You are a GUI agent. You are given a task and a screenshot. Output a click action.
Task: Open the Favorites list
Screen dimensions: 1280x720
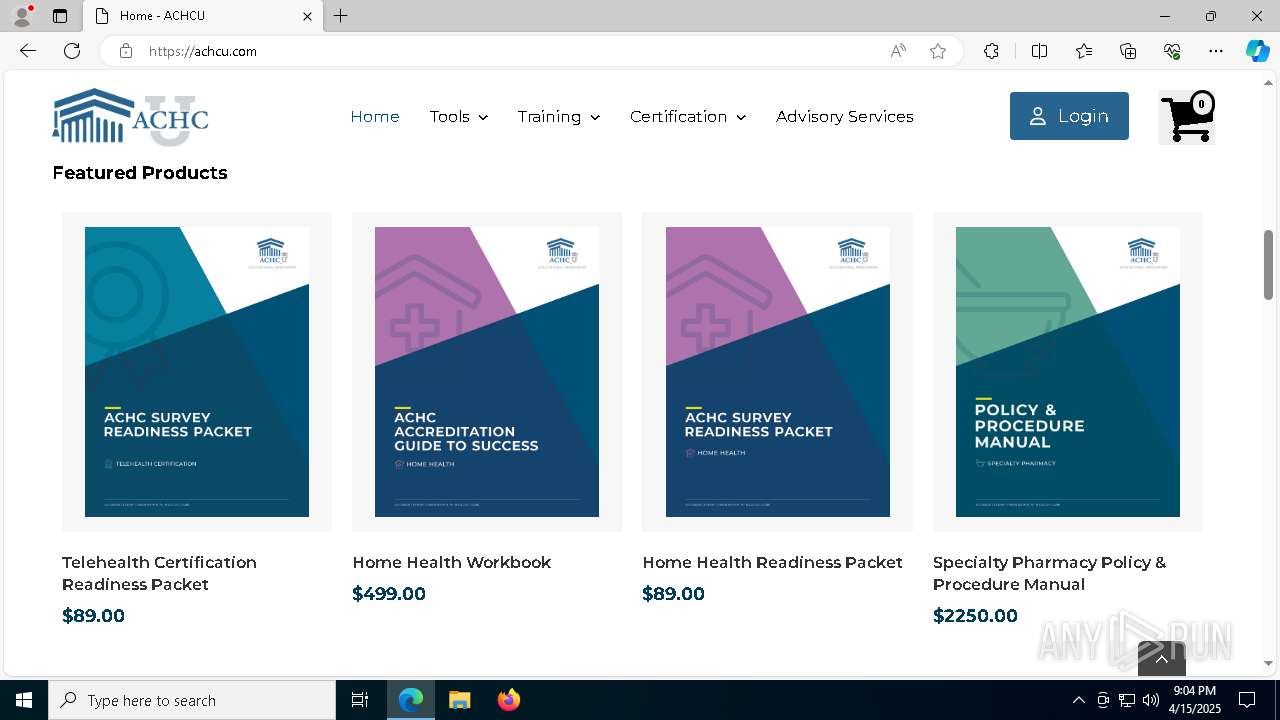point(1084,51)
